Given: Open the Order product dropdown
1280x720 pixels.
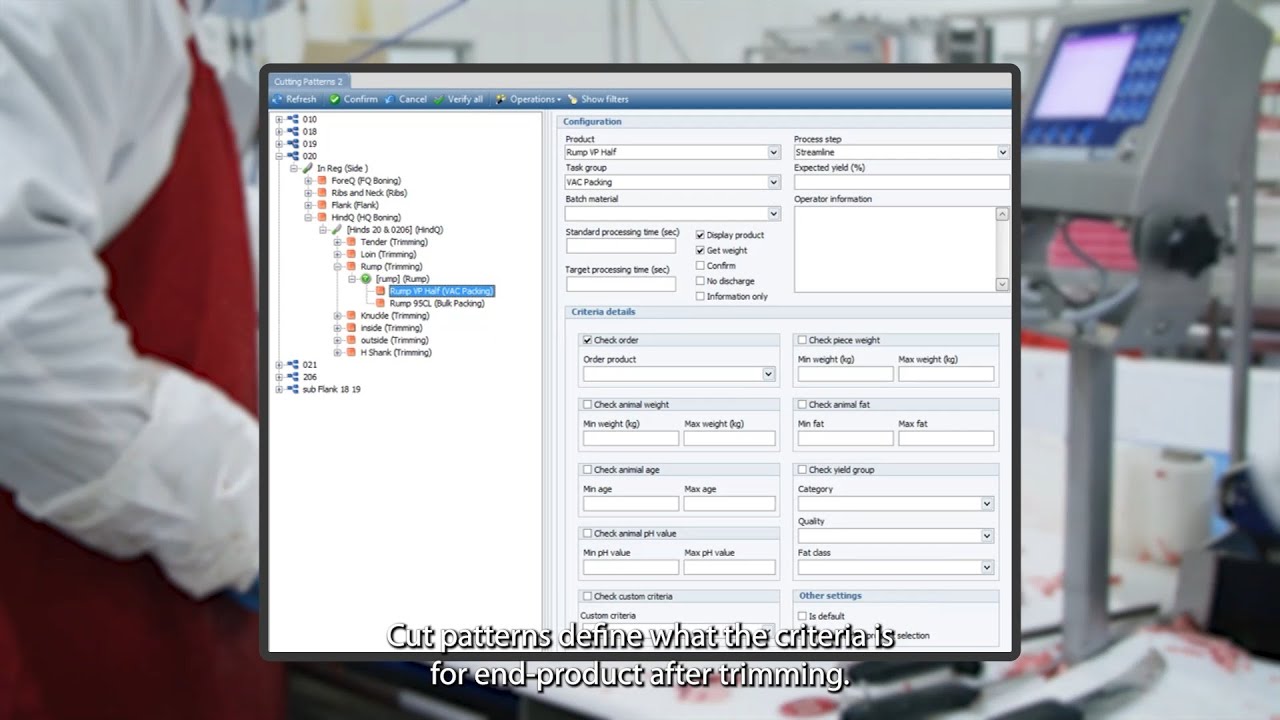Looking at the screenshot, I should click(x=768, y=374).
